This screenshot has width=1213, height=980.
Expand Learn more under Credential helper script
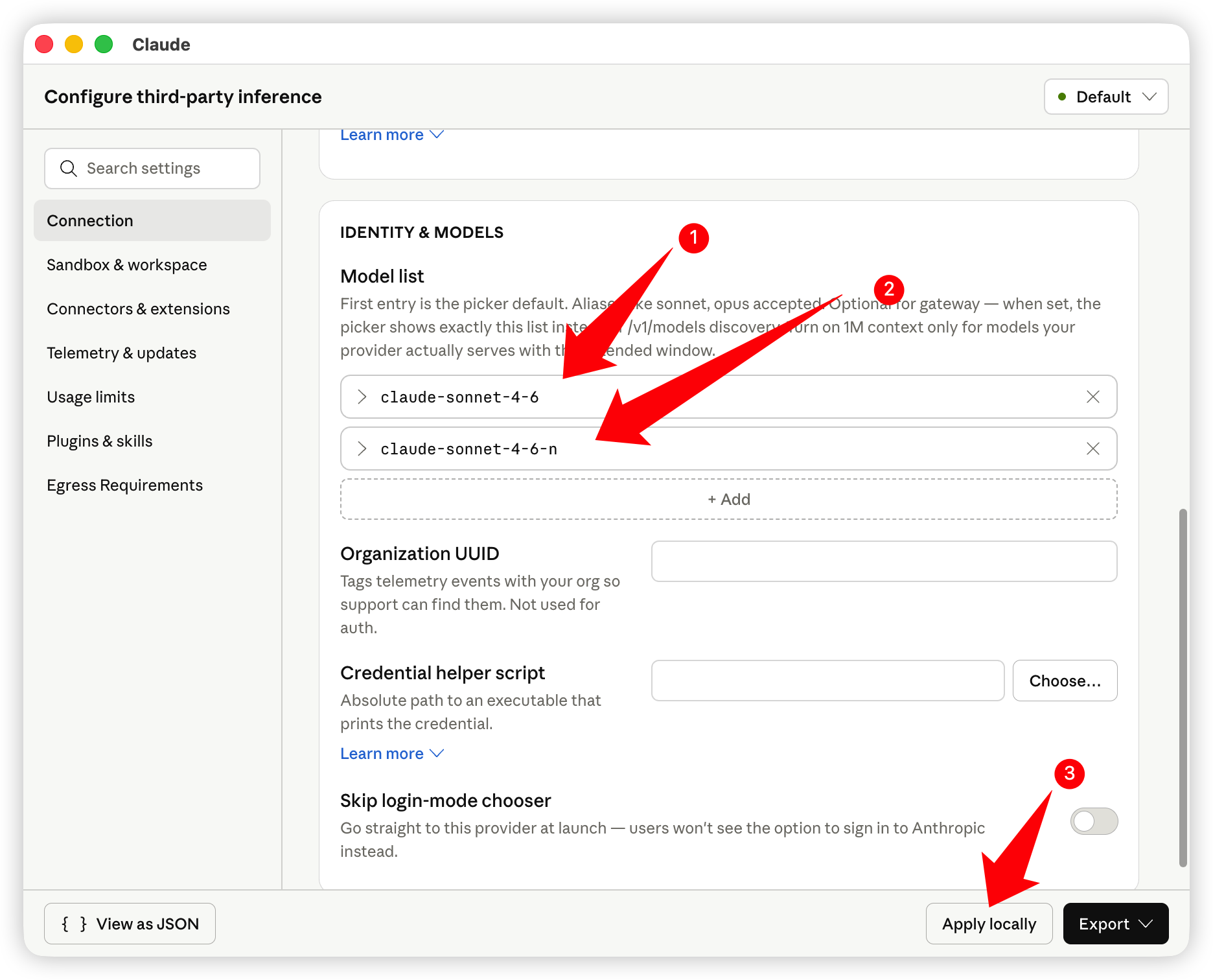[x=392, y=753]
